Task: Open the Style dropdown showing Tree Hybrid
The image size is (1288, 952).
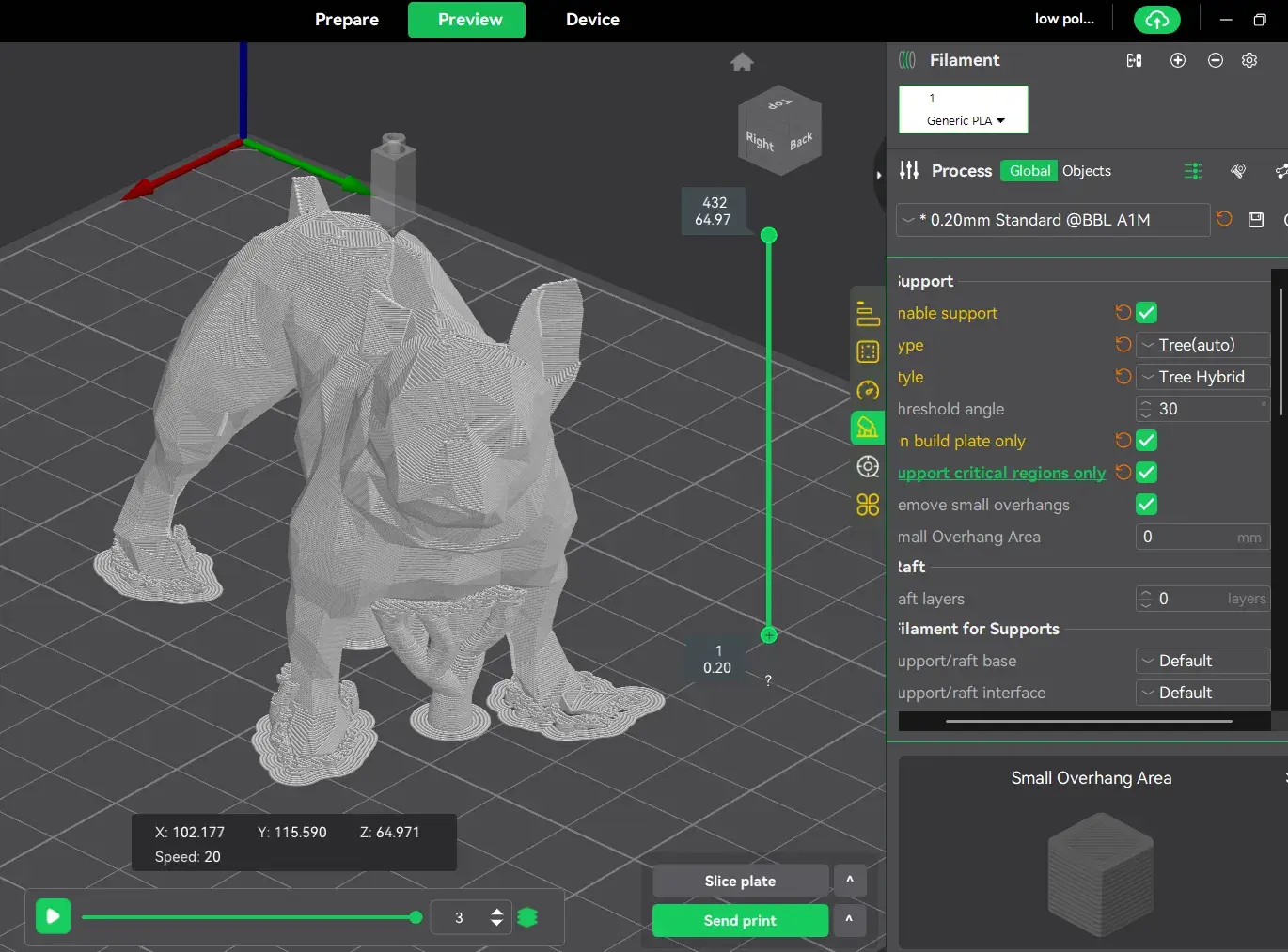Action: [1202, 377]
